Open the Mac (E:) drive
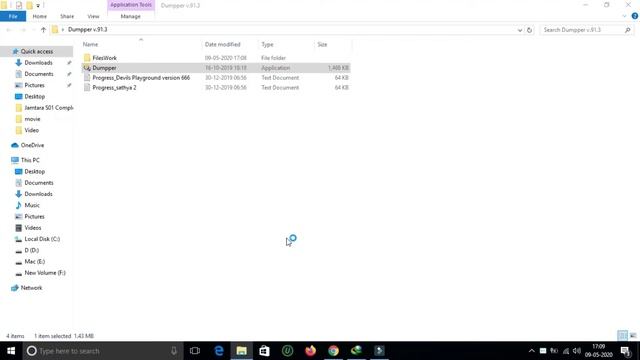 point(35,262)
